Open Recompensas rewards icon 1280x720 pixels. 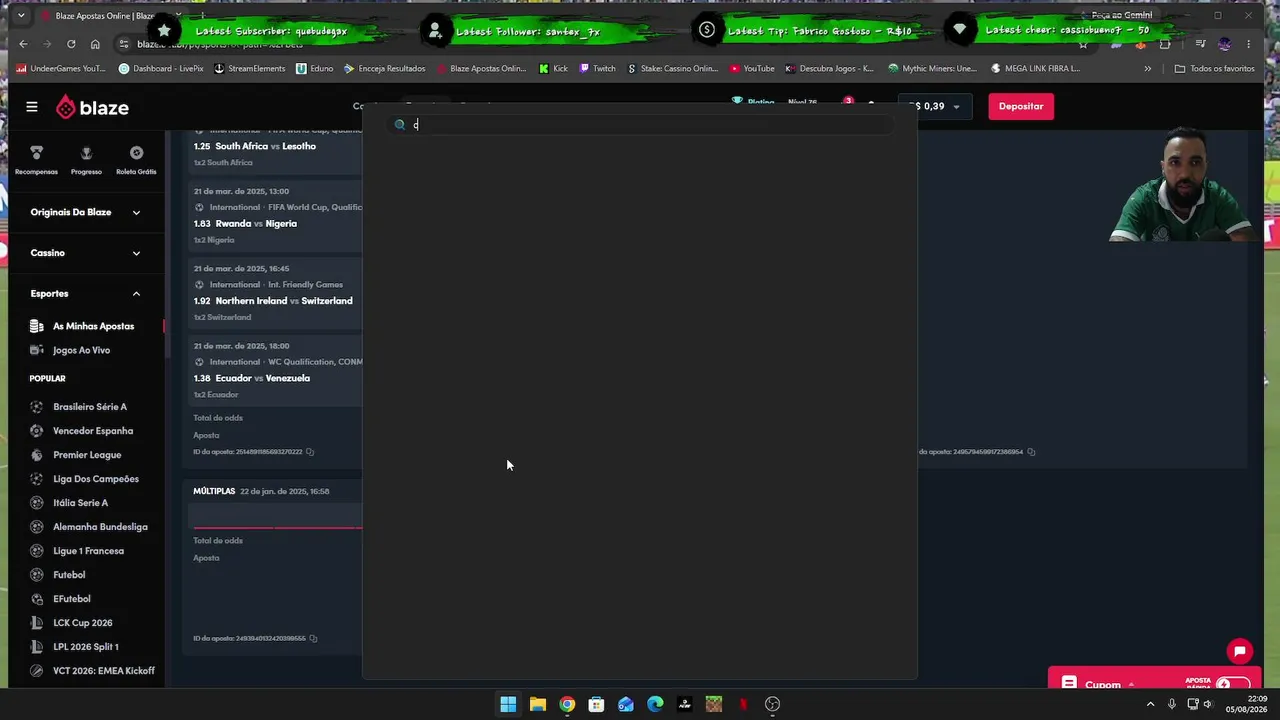tap(36, 160)
